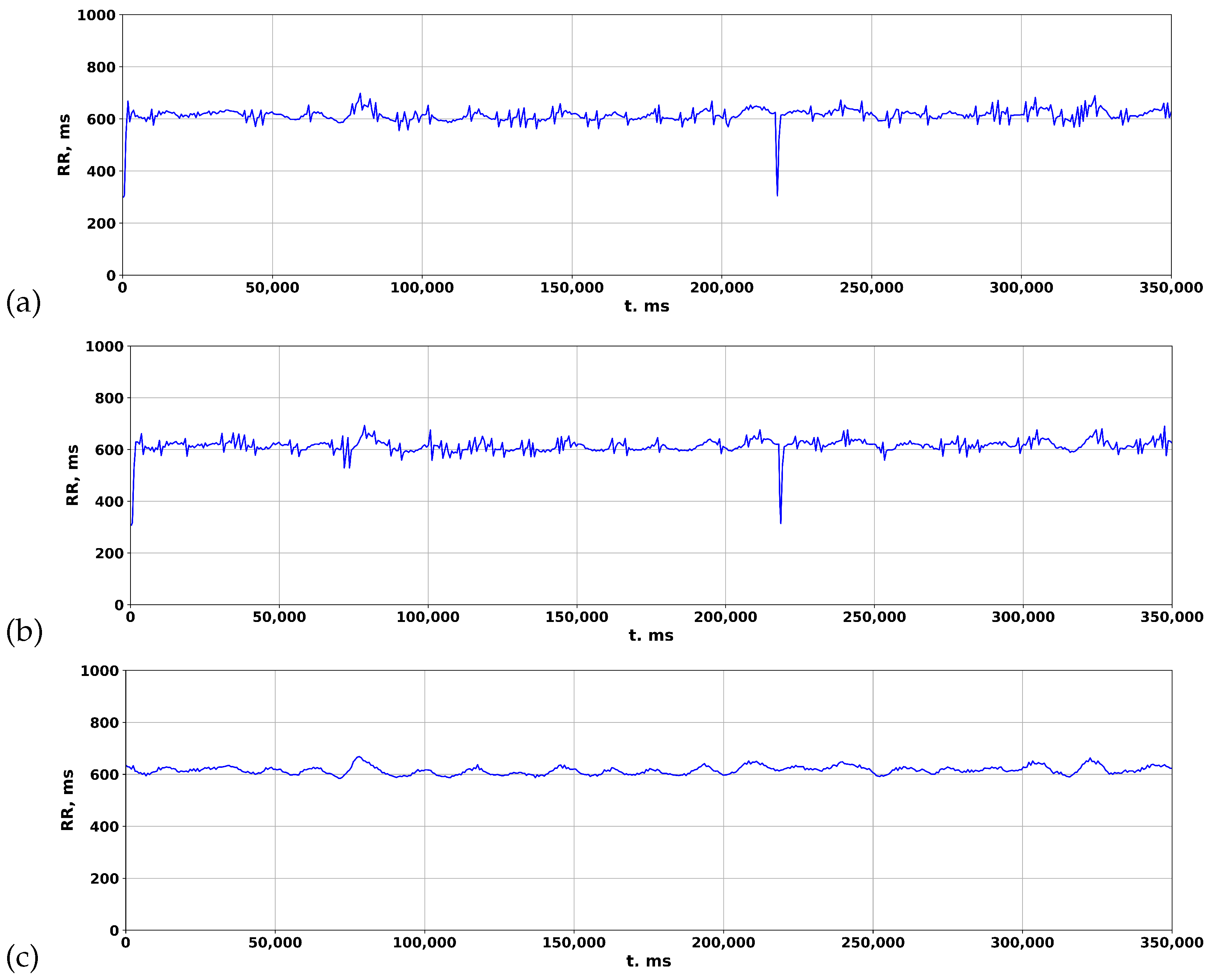This screenshot has width=1210, height=980.
Task: Choose the 350,000 x-axis tick label in chart (c)
Action: pyautogui.click(x=1172, y=943)
